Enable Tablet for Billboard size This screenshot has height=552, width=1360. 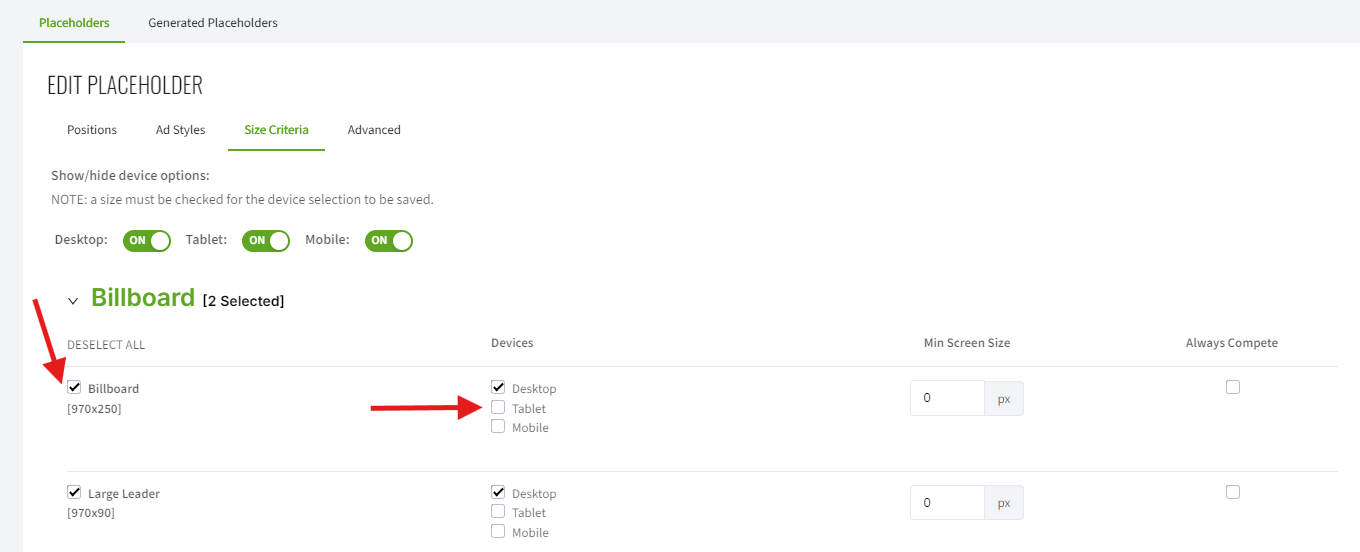(x=498, y=408)
